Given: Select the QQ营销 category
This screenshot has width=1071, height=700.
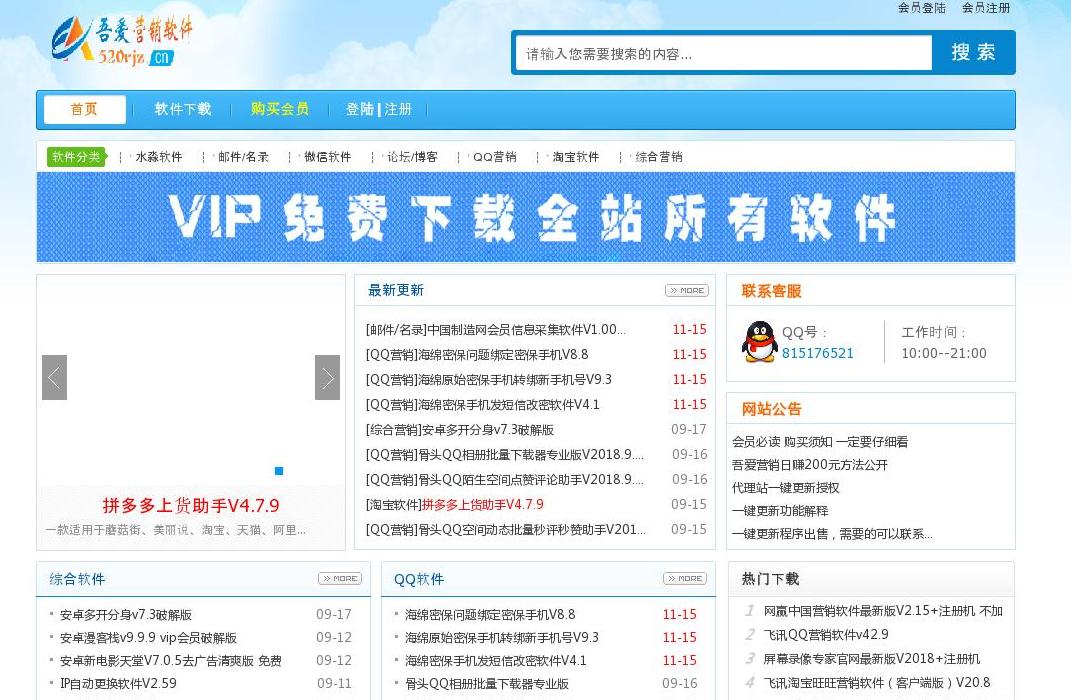Looking at the screenshot, I should pyautogui.click(x=495, y=157).
